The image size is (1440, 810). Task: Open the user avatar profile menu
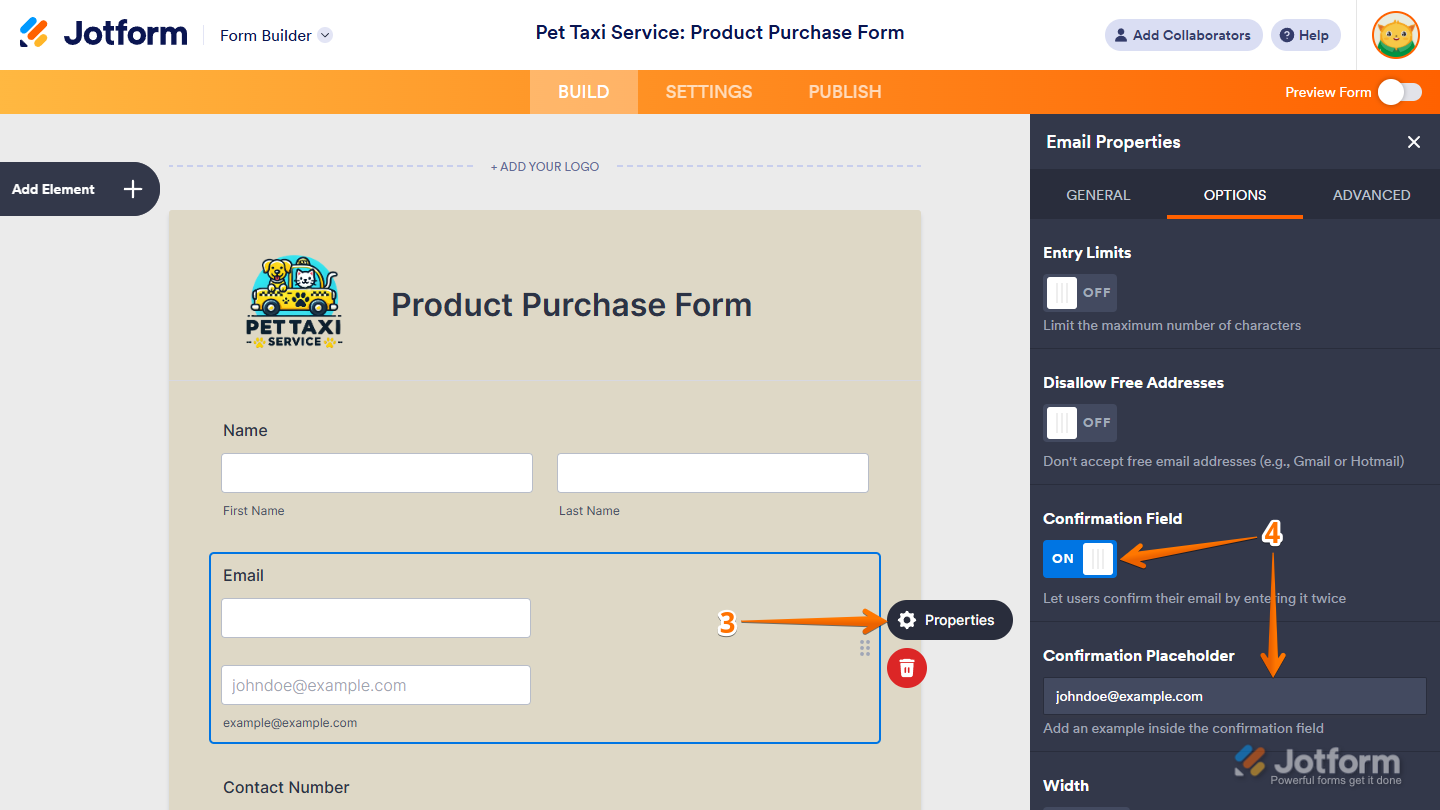[x=1395, y=35]
